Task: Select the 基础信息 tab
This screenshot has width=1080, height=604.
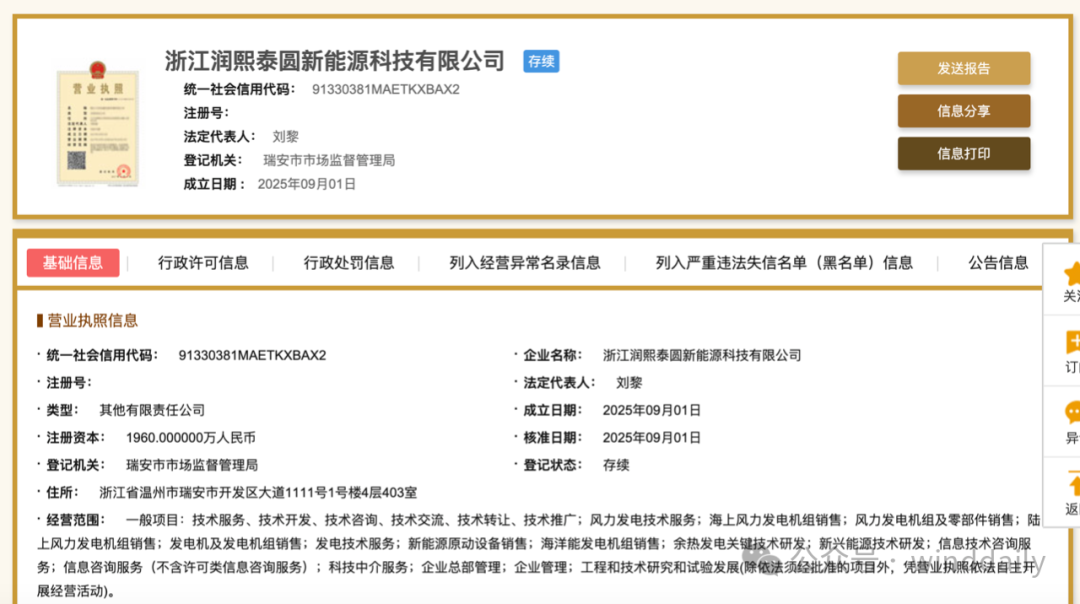Action: (73, 263)
